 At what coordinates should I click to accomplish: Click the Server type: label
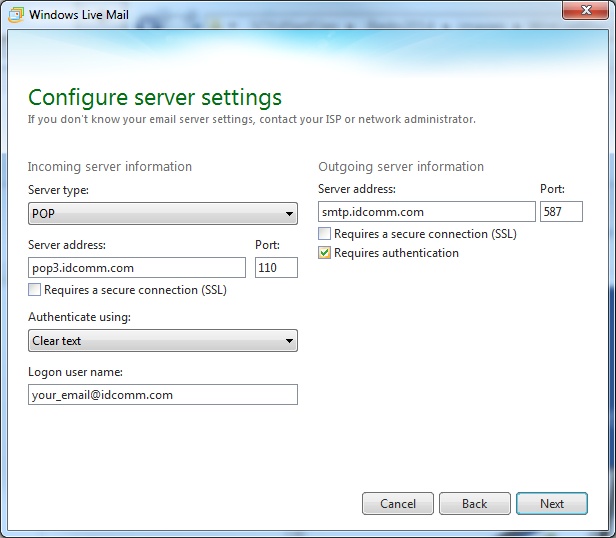click(59, 190)
